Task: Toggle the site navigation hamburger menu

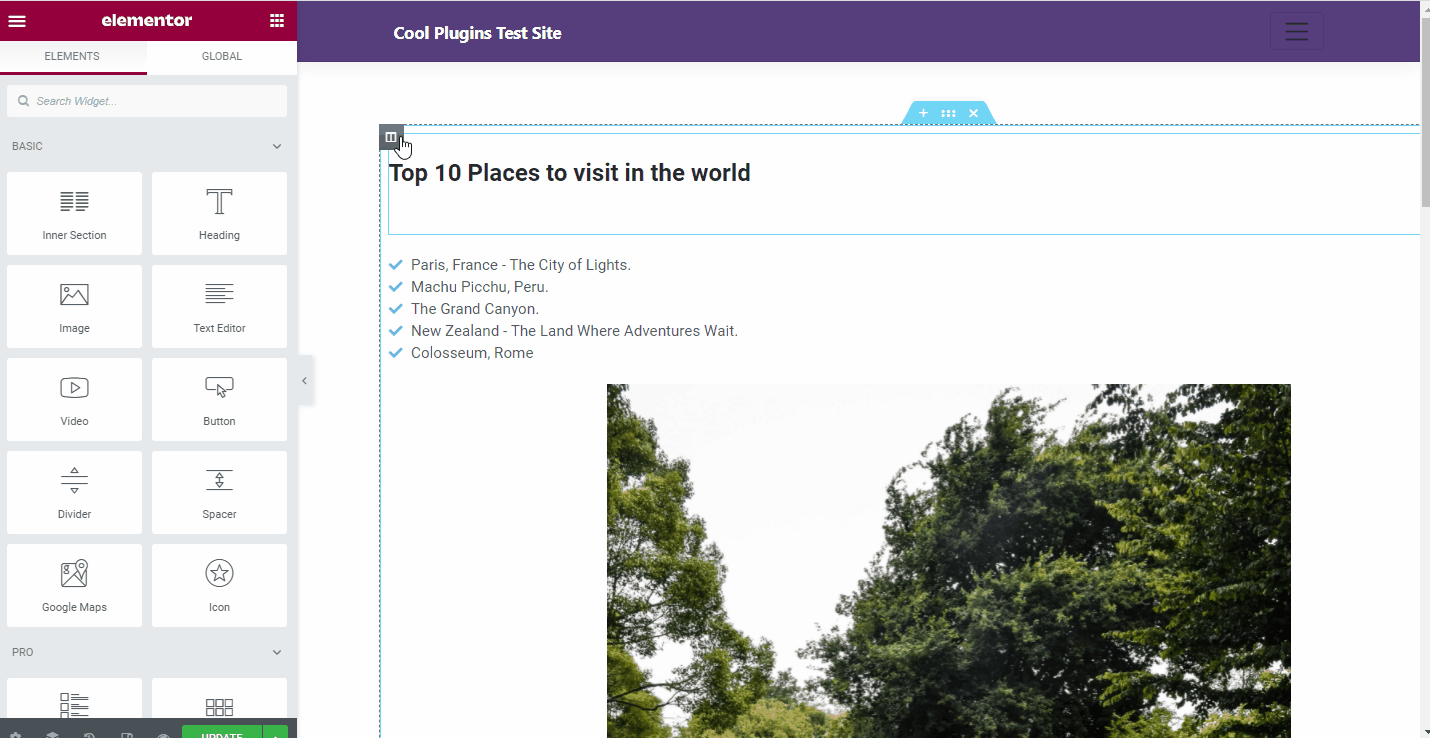Action: [x=1296, y=31]
